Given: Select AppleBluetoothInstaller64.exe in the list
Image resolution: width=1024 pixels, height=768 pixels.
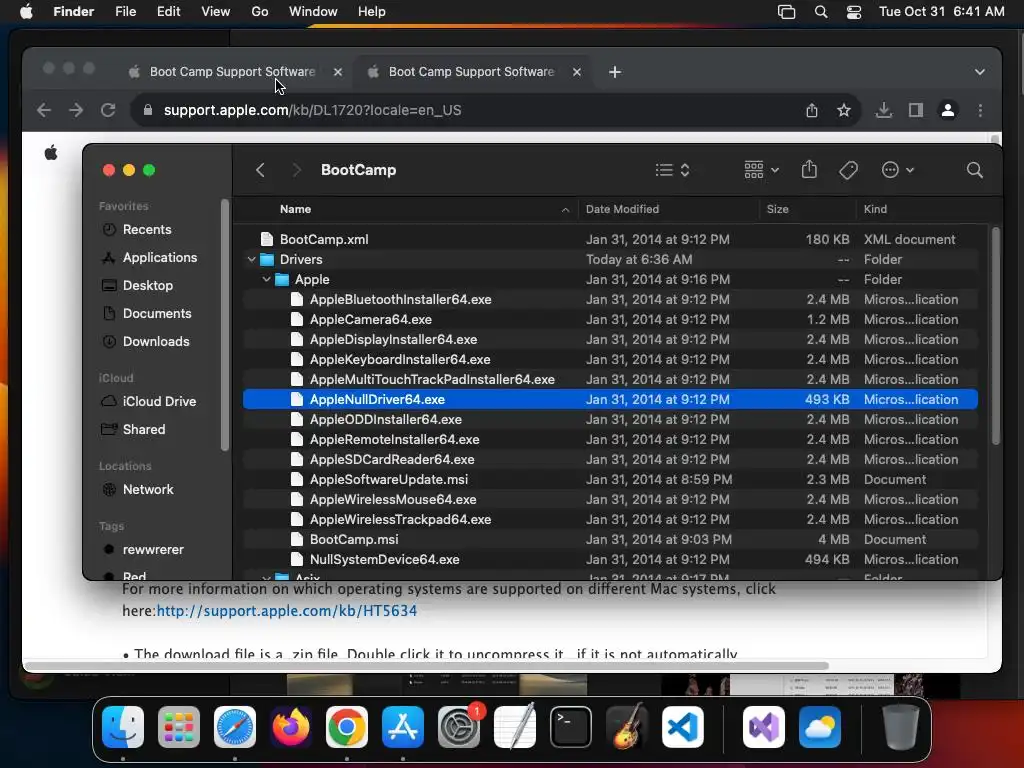Looking at the screenshot, I should [x=610, y=299].
